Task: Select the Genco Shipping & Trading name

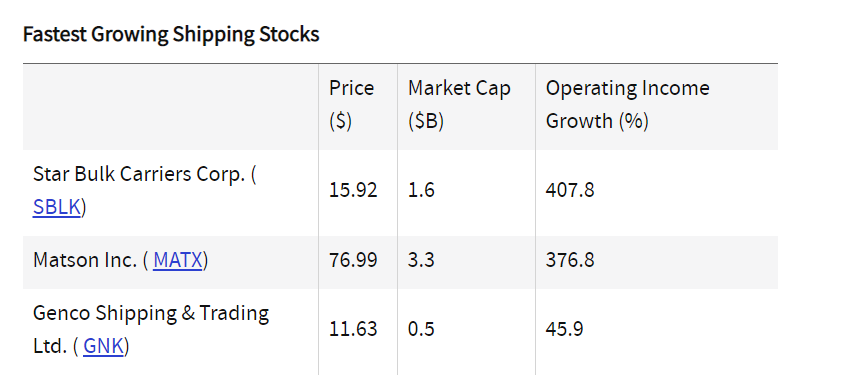Action: (151, 314)
